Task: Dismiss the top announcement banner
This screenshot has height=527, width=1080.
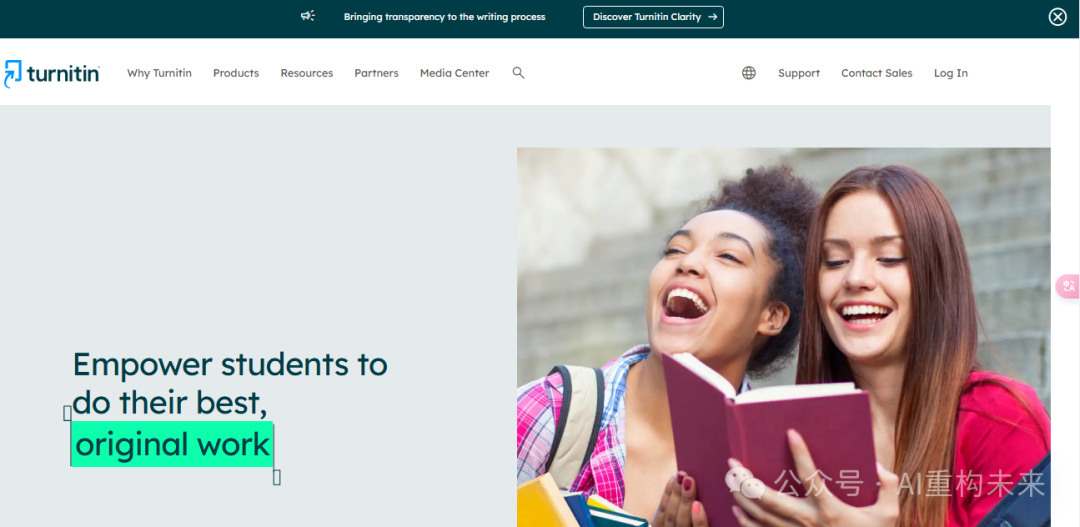Action: click(1057, 17)
